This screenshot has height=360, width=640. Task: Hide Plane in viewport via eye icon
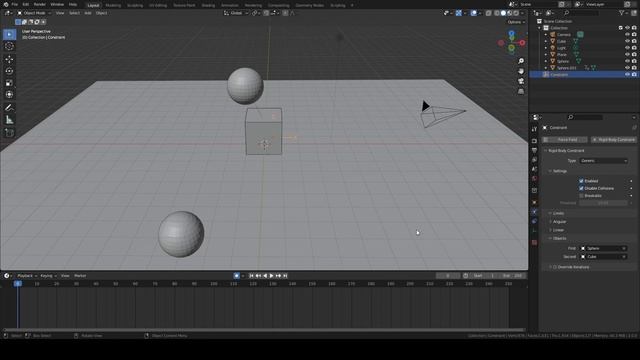[627, 54]
